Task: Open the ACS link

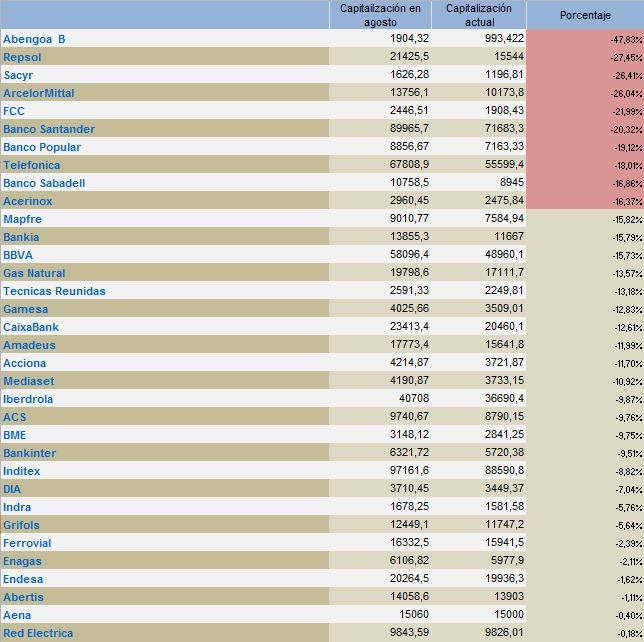Action: point(14,417)
